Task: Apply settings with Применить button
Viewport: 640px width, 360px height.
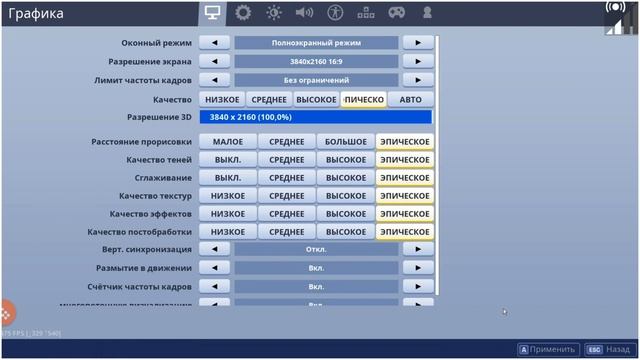Action: [549, 349]
